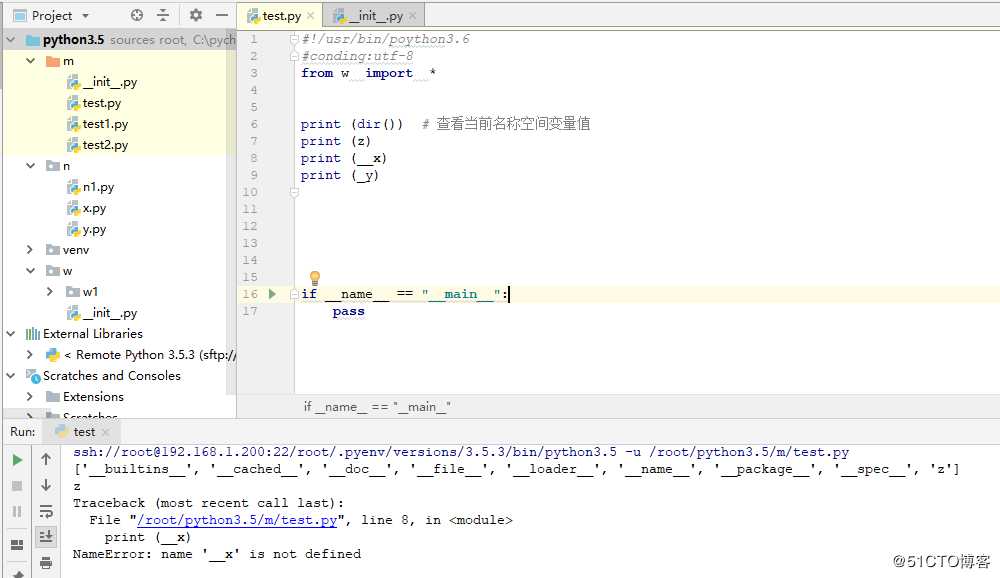Click the collapse all icon in Project toolbar
This screenshot has height=578, width=1000.
tap(163, 15)
